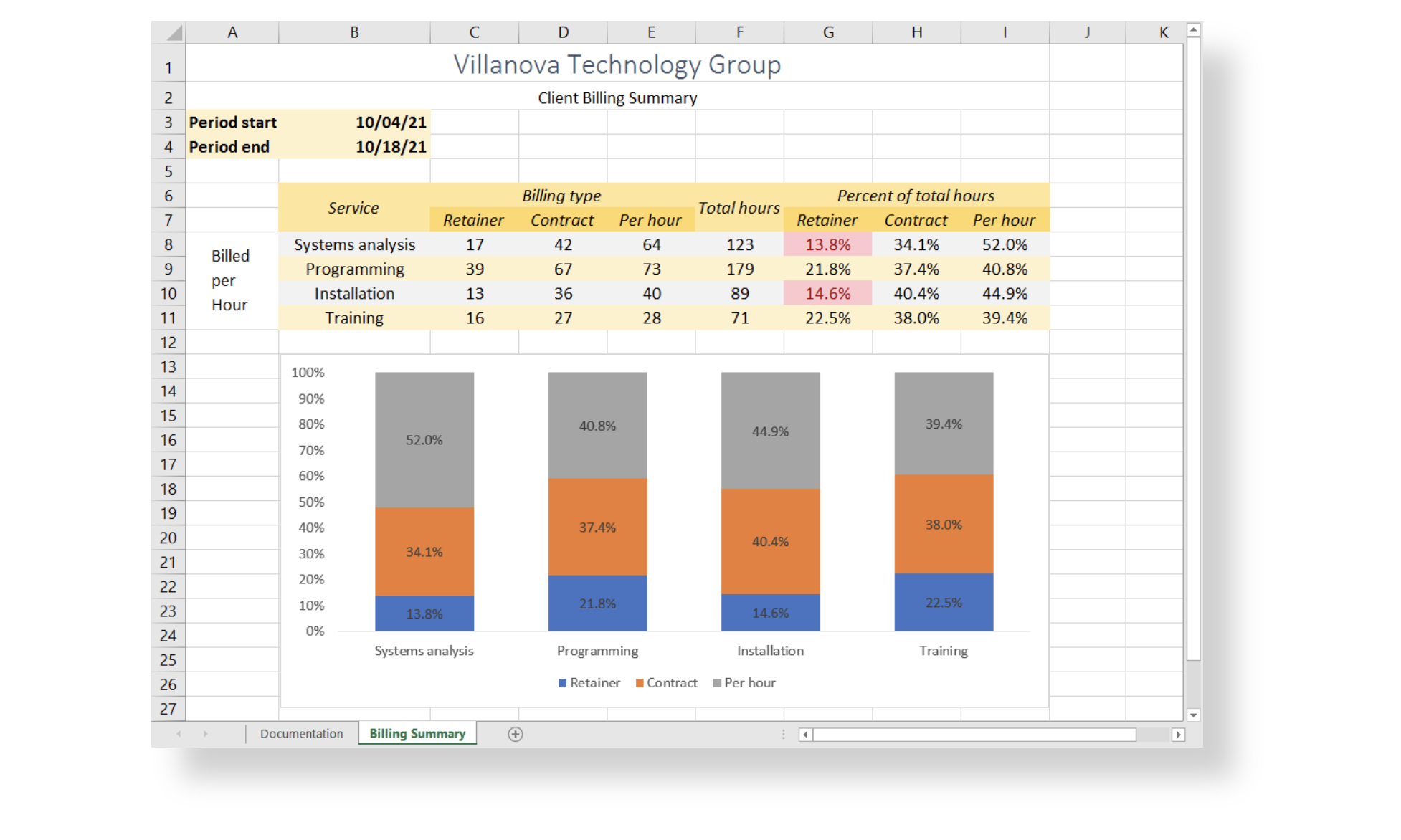Click next sheet navigation arrow
Image resolution: width=1401 pixels, height=840 pixels.
(x=205, y=734)
